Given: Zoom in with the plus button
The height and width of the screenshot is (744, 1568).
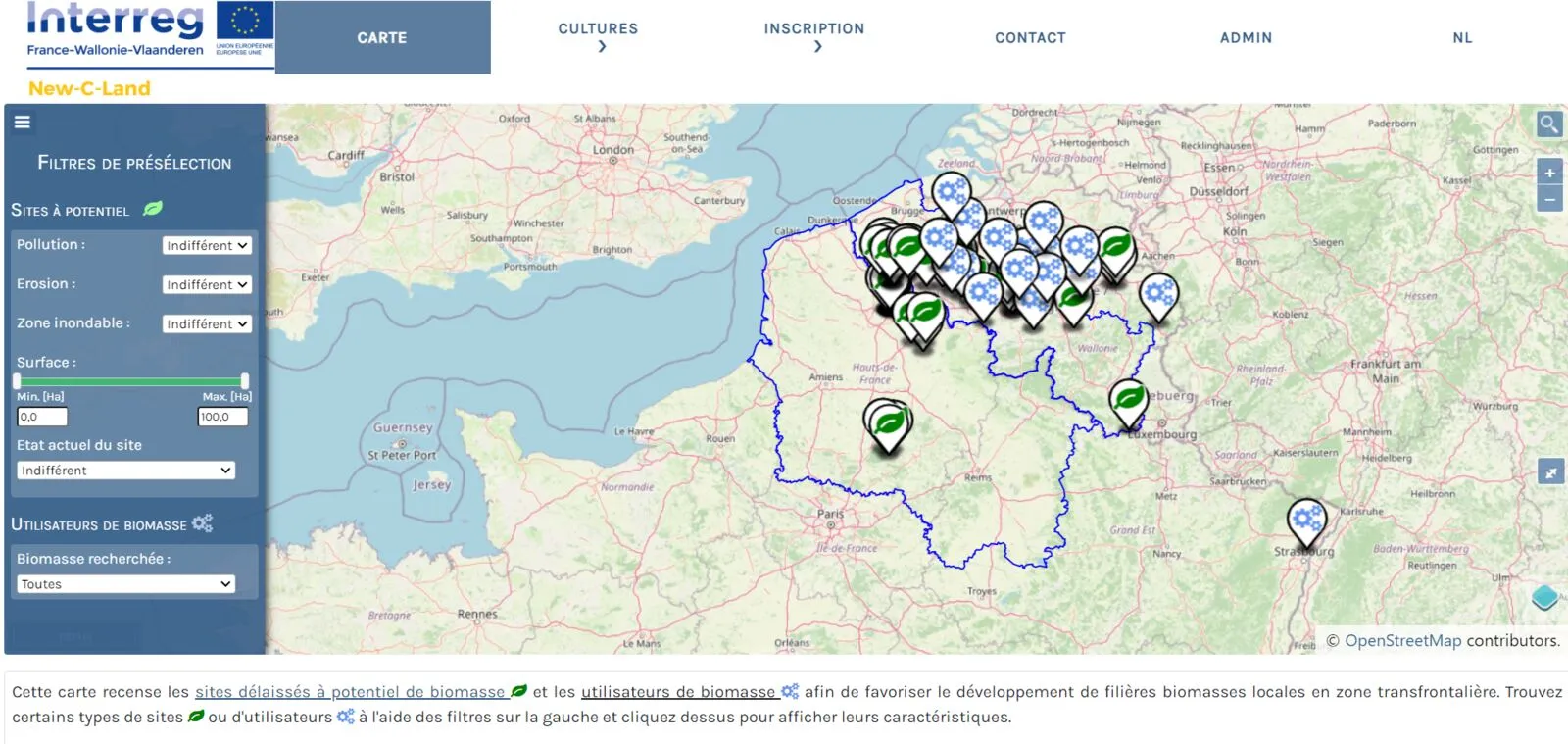Looking at the screenshot, I should 1549,173.
